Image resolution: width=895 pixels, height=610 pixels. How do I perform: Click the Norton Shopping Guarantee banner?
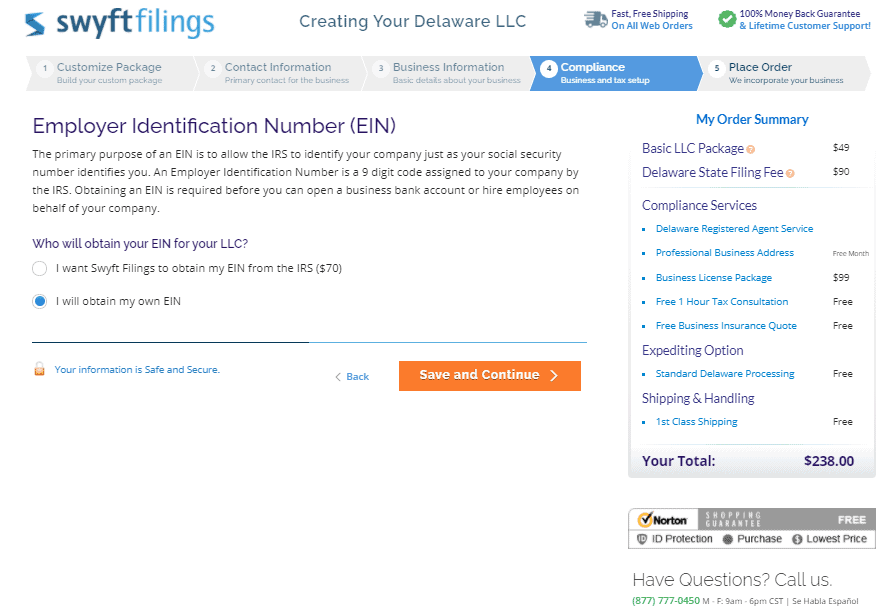click(x=752, y=528)
